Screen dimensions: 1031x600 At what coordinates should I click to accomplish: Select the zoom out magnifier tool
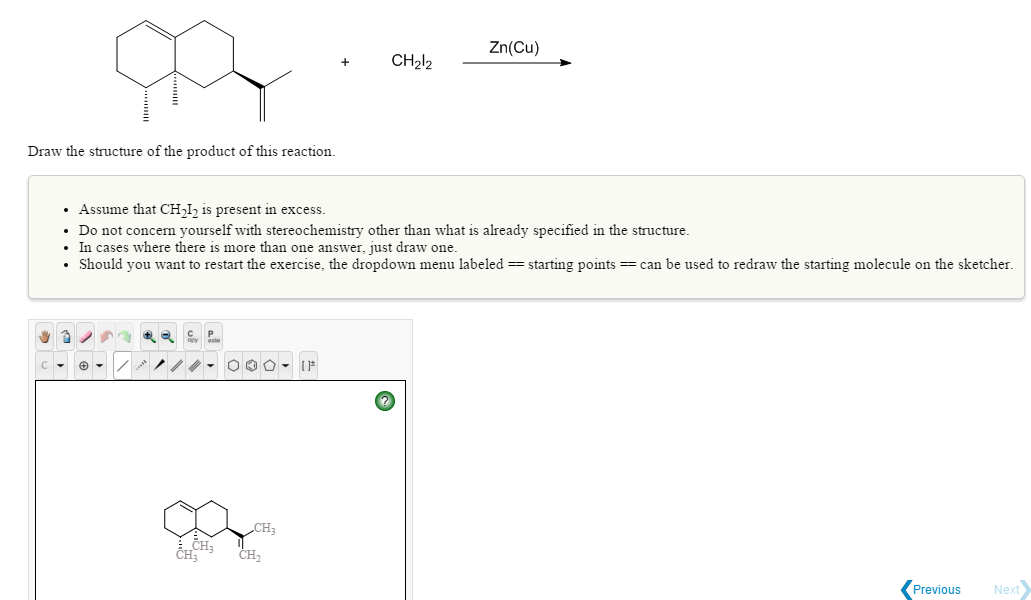167,336
